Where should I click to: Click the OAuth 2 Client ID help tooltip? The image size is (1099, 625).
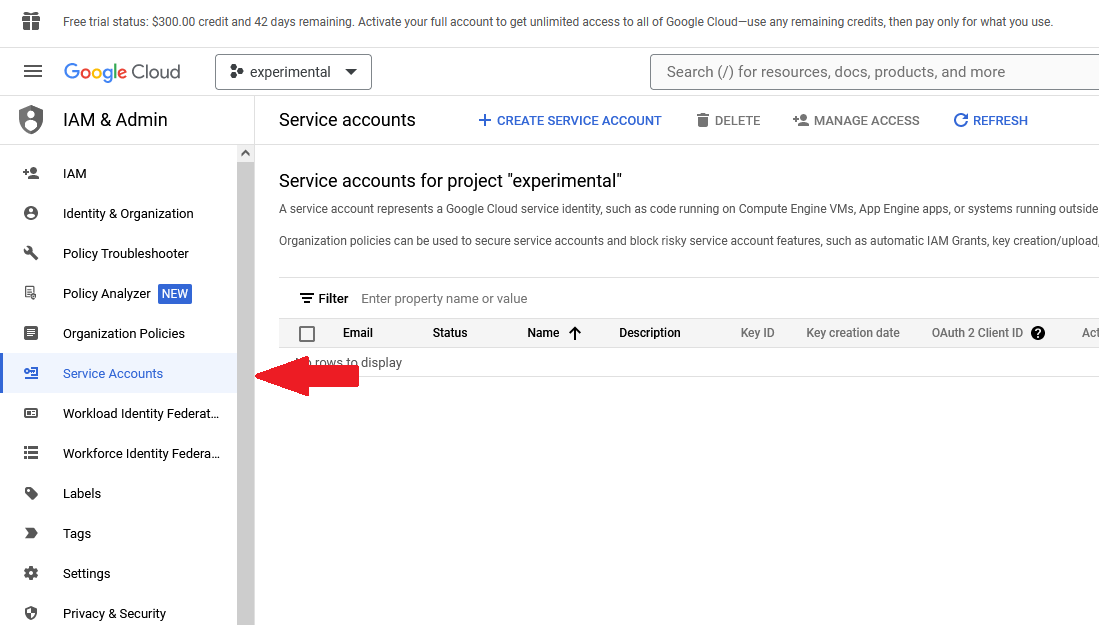pyautogui.click(x=1038, y=332)
